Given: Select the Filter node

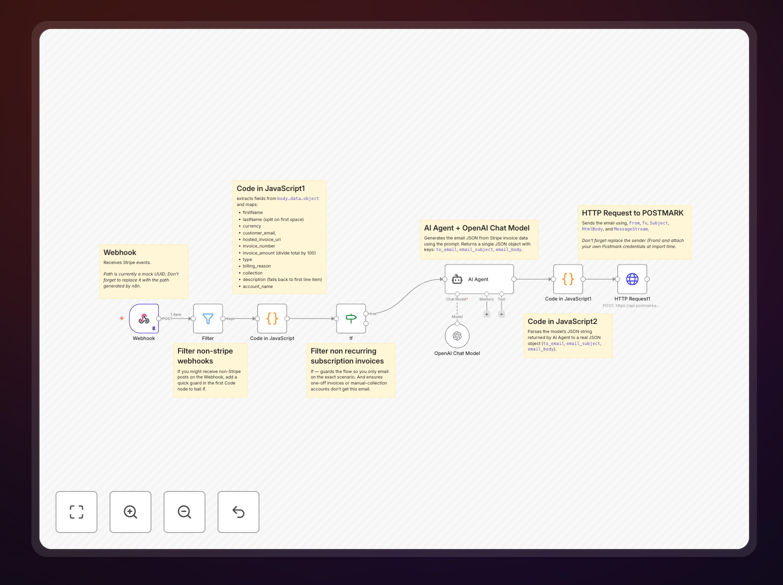Looking at the screenshot, I should [x=208, y=318].
